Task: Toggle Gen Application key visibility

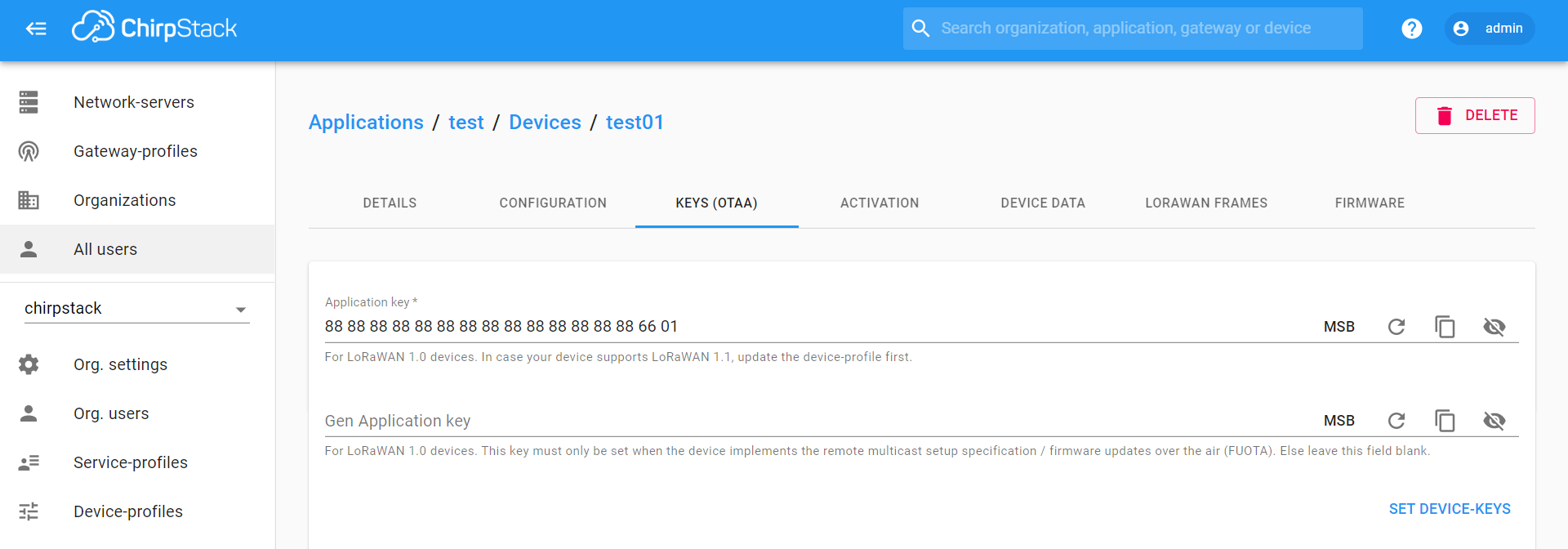Action: pos(1494,421)
